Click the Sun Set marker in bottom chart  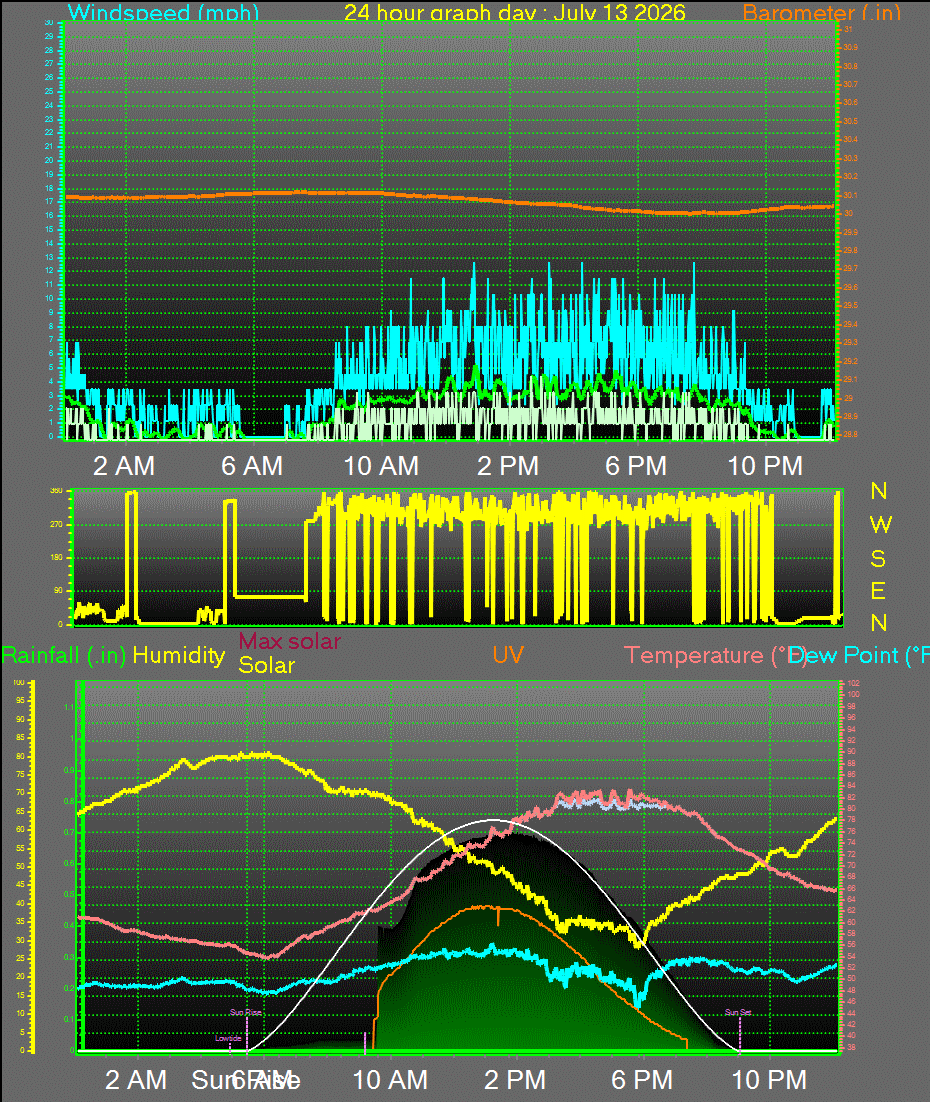(x=738, y=1013)
